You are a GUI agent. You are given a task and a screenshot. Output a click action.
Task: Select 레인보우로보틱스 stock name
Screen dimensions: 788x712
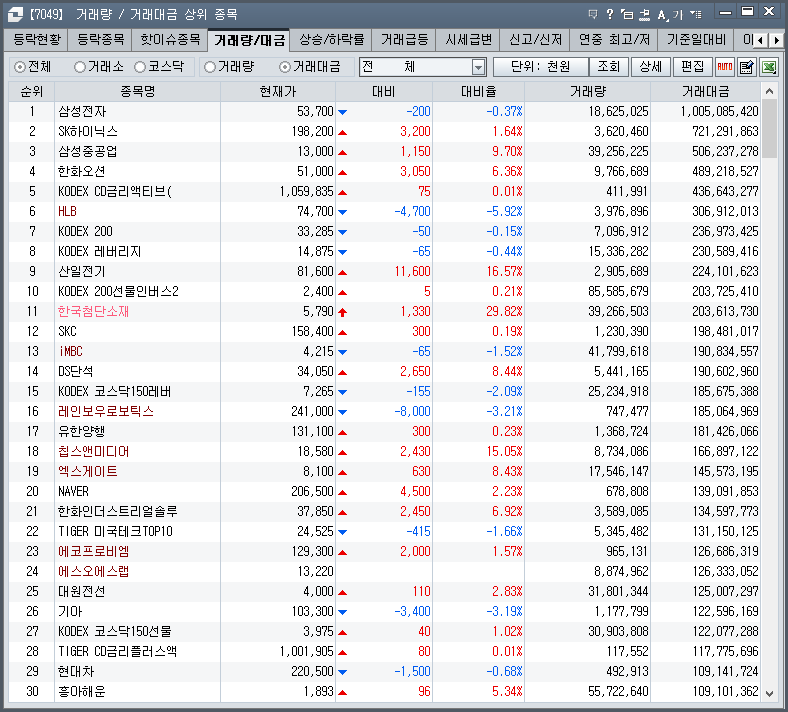click(106, 412)
